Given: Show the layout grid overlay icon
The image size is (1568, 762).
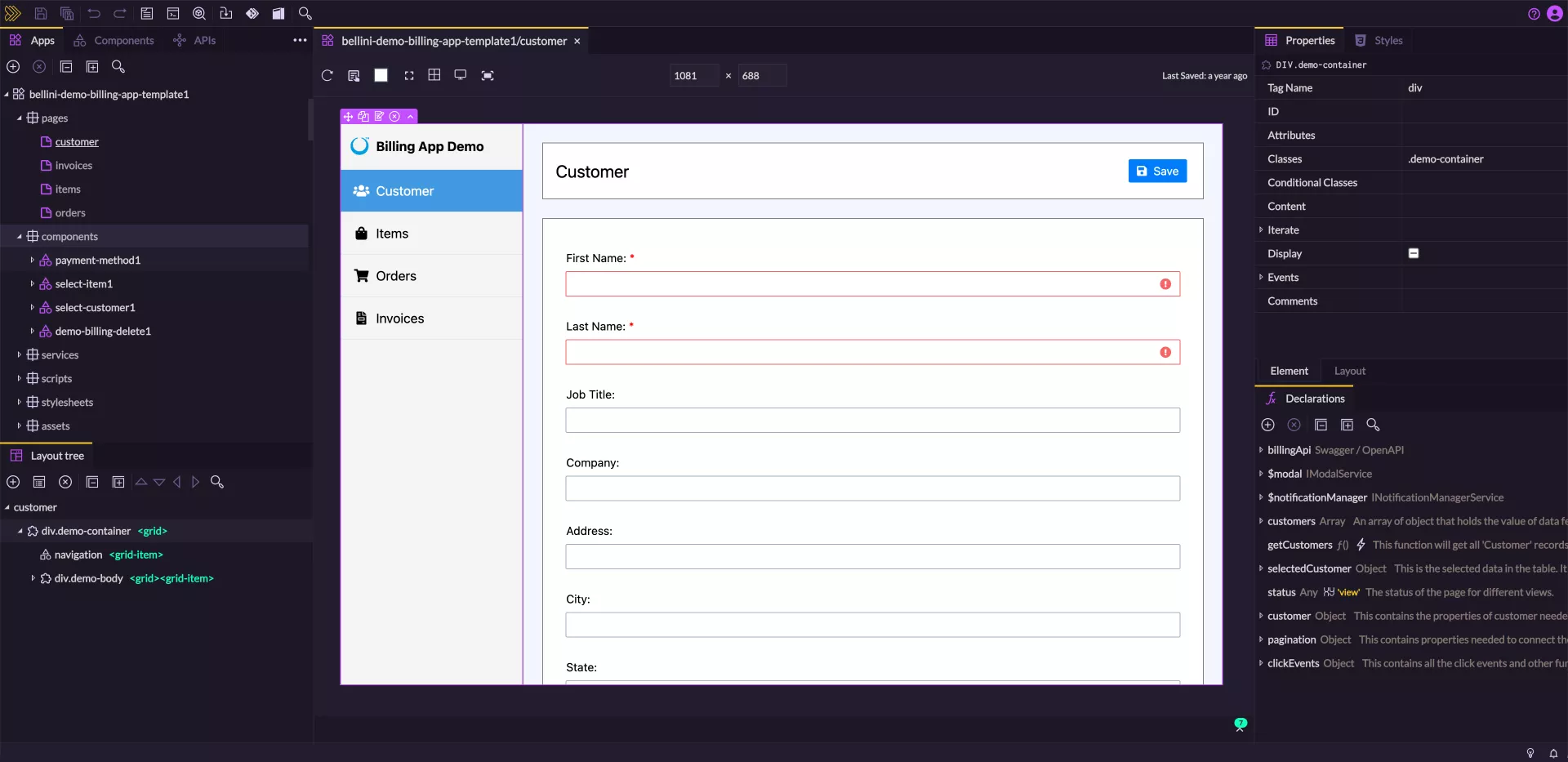Looking at the screenshot, I should click(434, 75).
